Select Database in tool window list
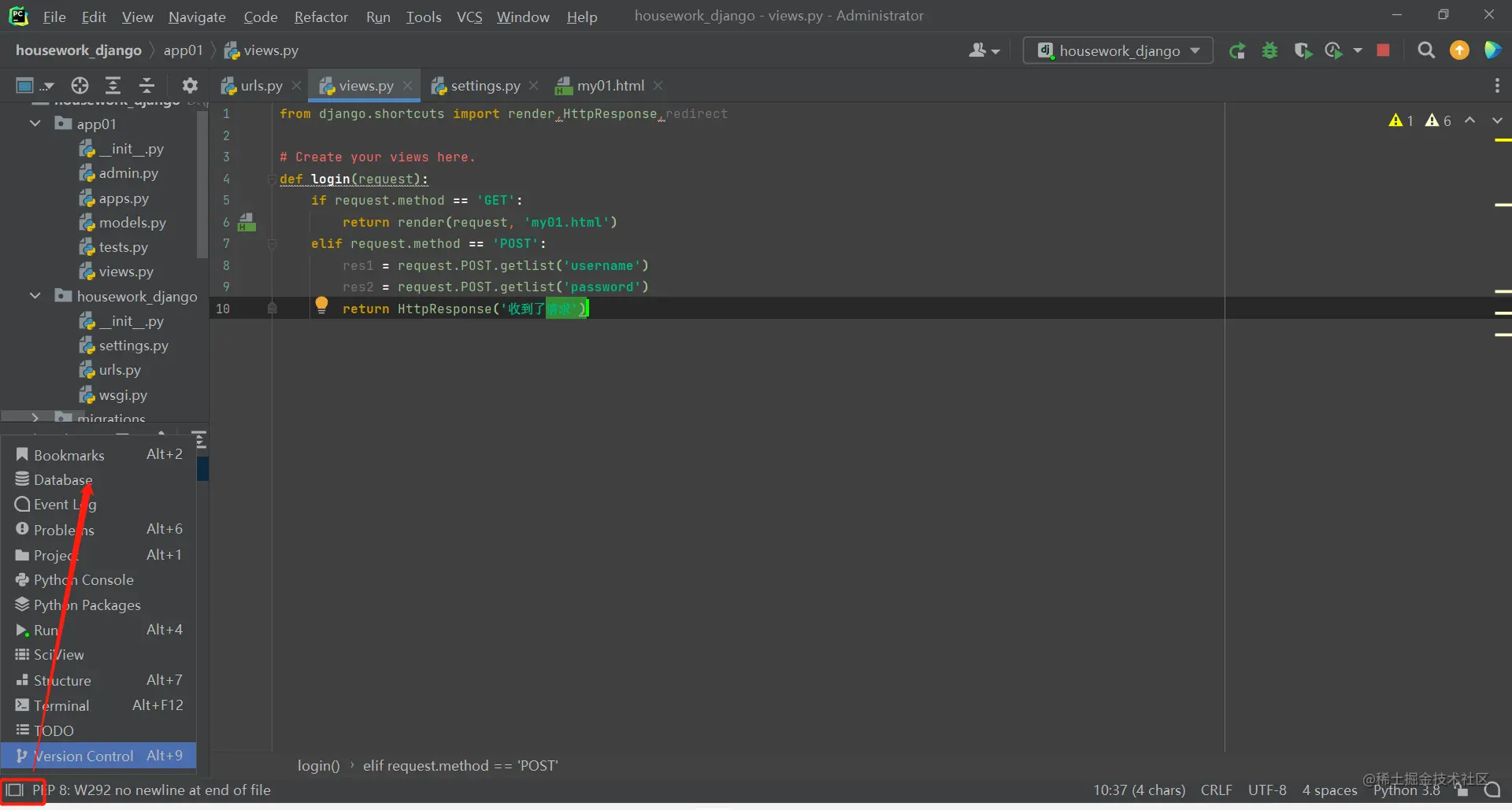 tap(98, 479)
